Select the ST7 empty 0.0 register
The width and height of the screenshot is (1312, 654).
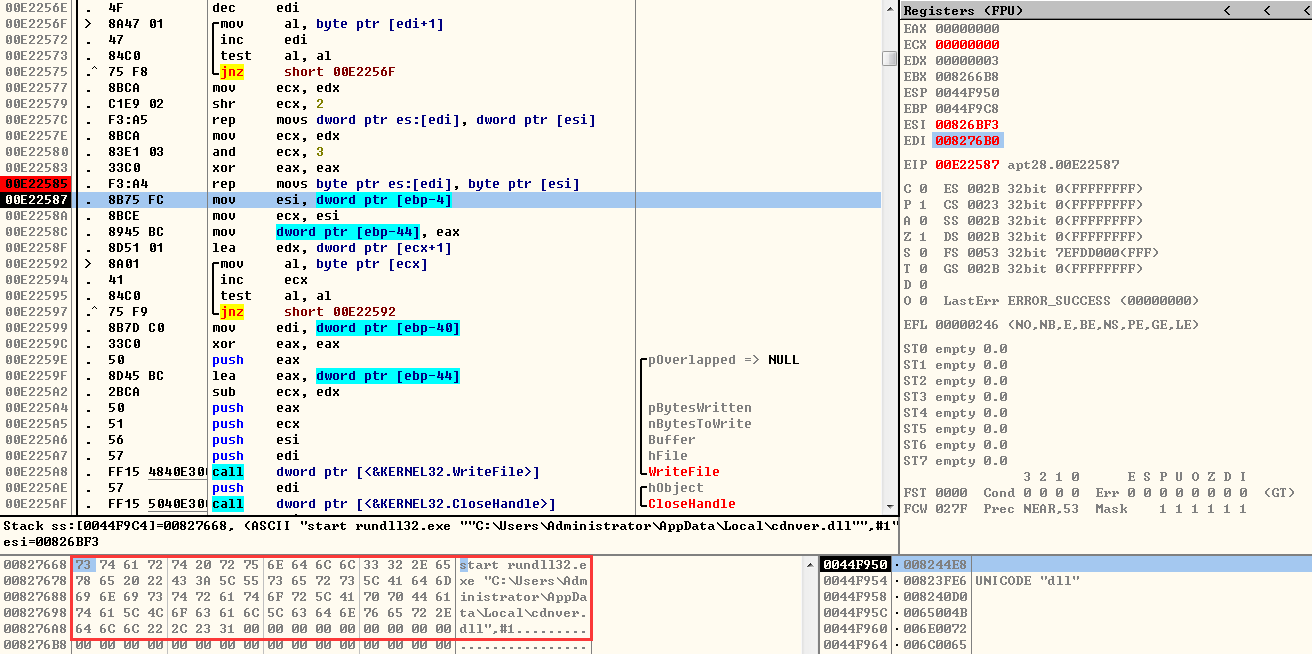955,460
